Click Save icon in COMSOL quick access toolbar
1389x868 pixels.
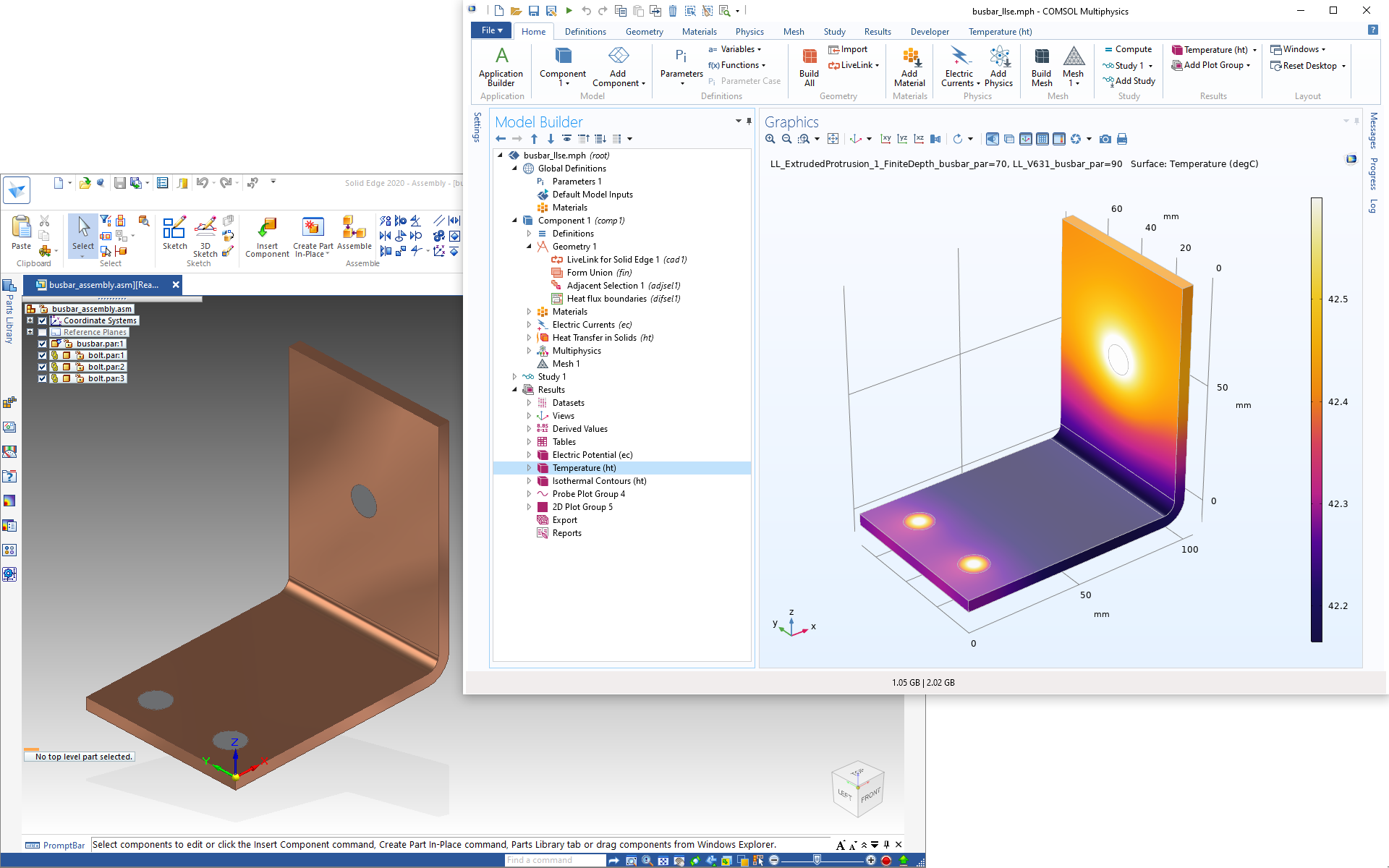point(533,11)
